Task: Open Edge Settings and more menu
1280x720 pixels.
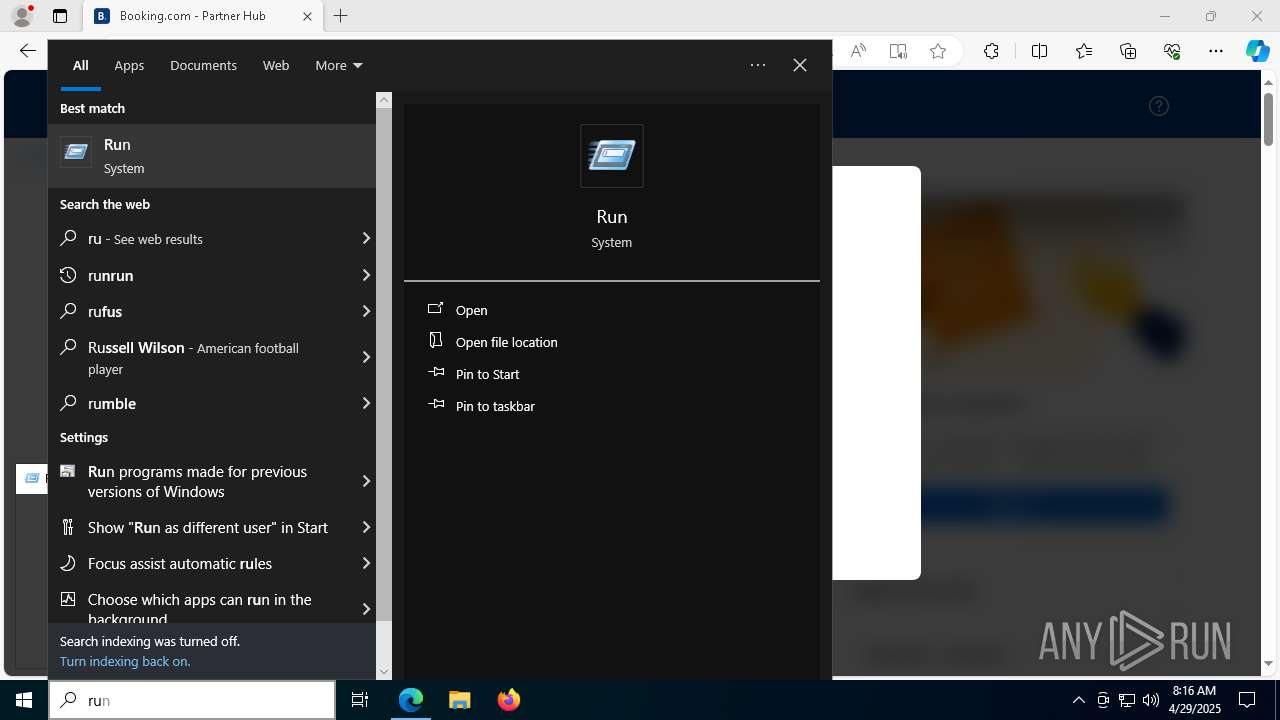Action: click(1216, 51)
